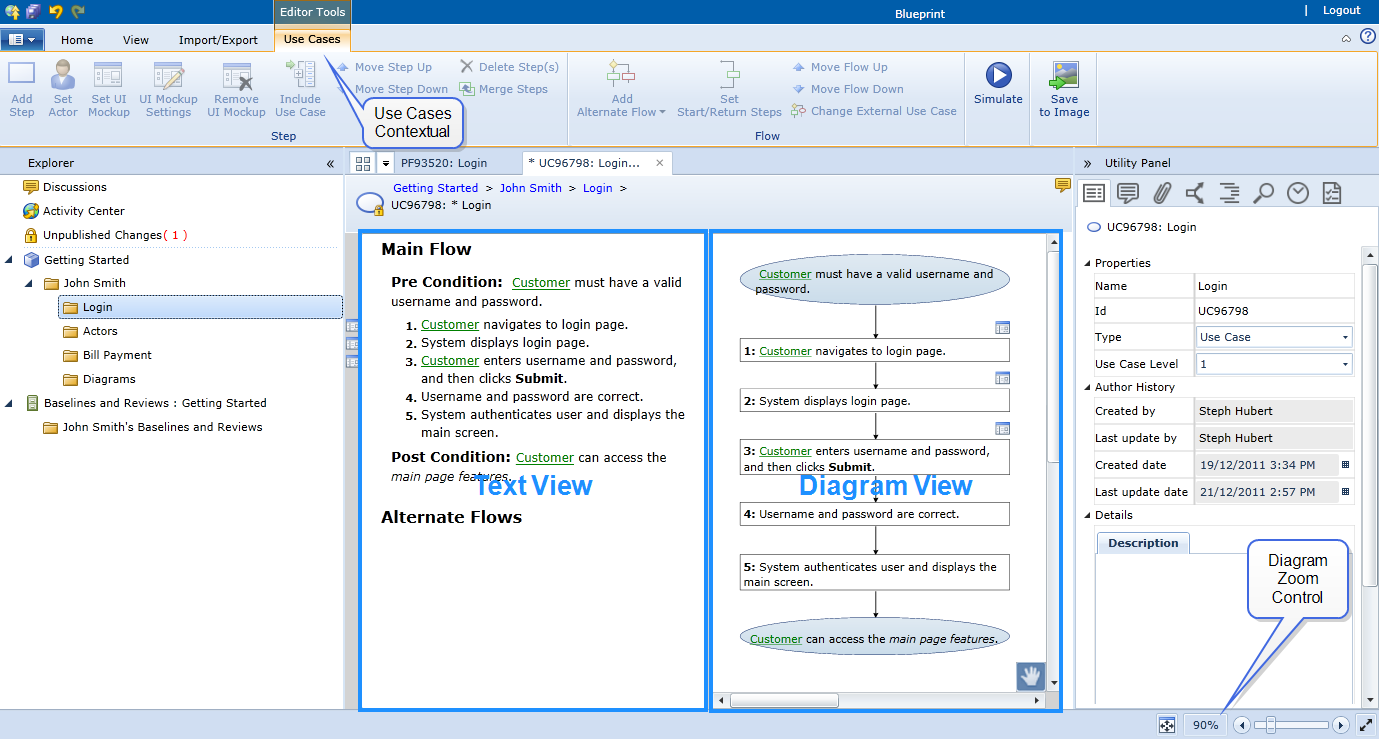Click the zoom out arrow button
The height and width of the screenshot is (739, 1379).
(x=1241, y=725)
